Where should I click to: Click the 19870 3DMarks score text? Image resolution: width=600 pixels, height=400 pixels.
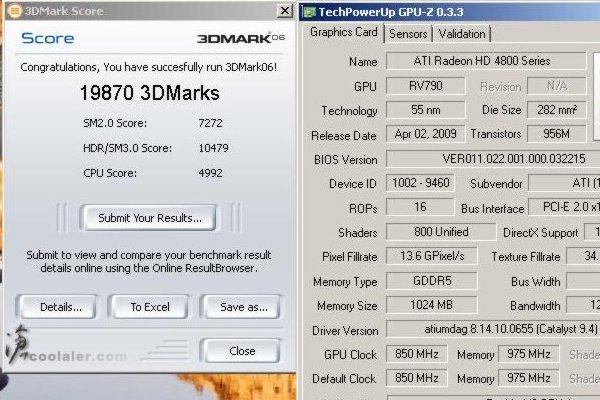pyautogui.click(x=150, y=93)
